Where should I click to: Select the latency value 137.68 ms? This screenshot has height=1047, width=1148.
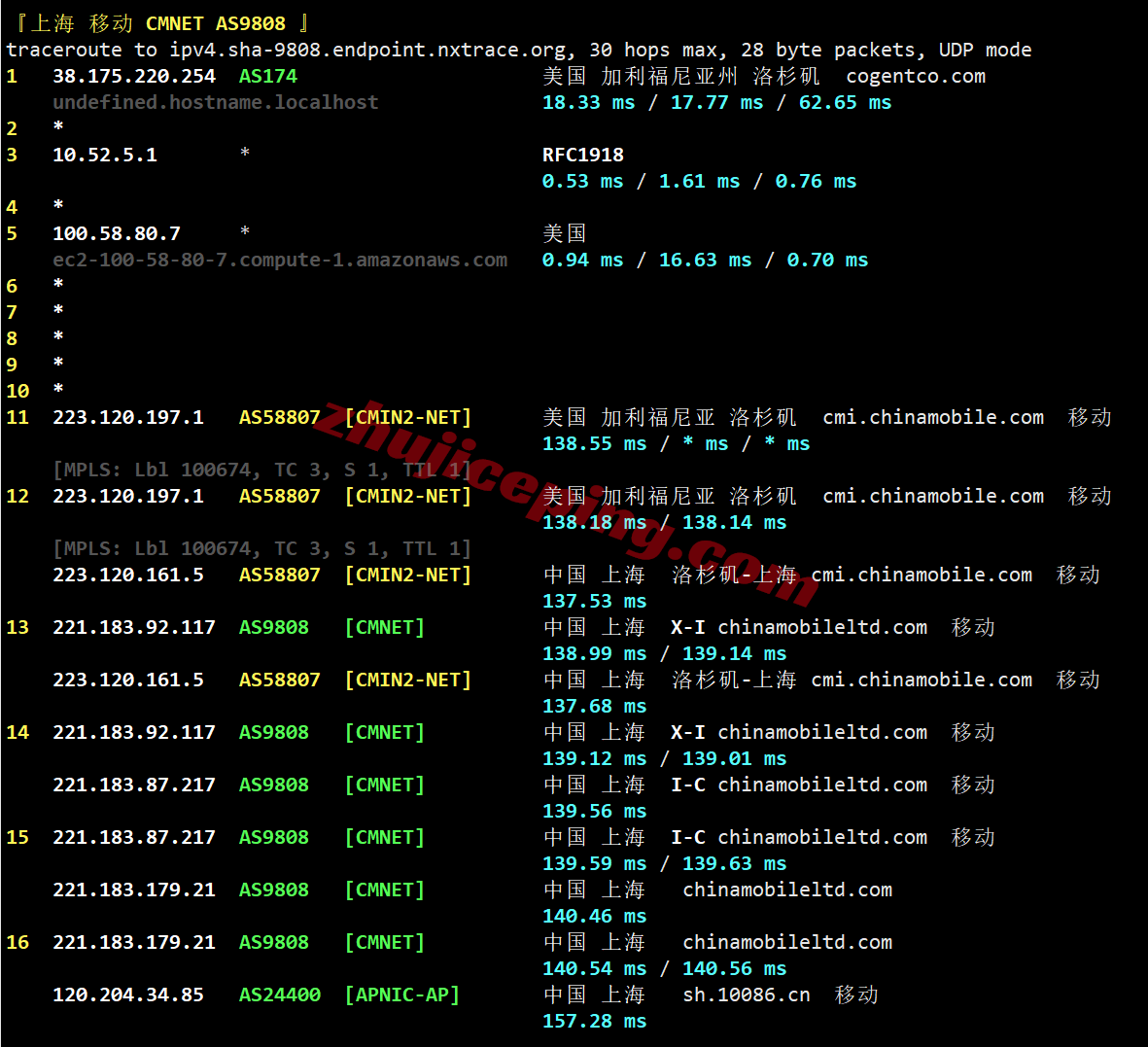595,707
